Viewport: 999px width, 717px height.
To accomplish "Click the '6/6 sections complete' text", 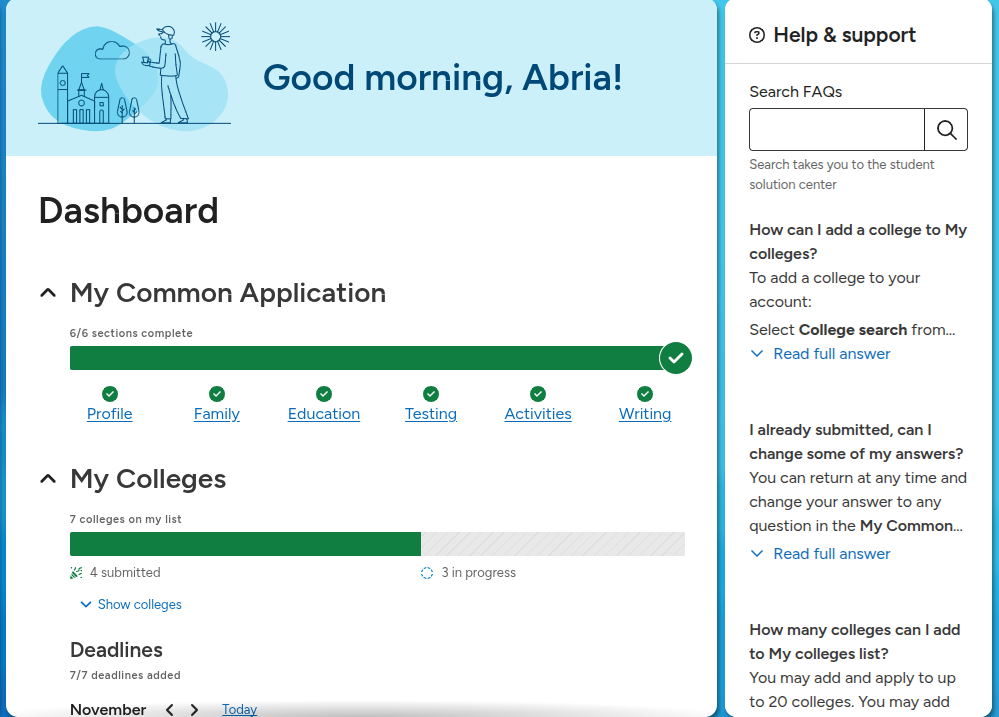I will tap(131, 333).
